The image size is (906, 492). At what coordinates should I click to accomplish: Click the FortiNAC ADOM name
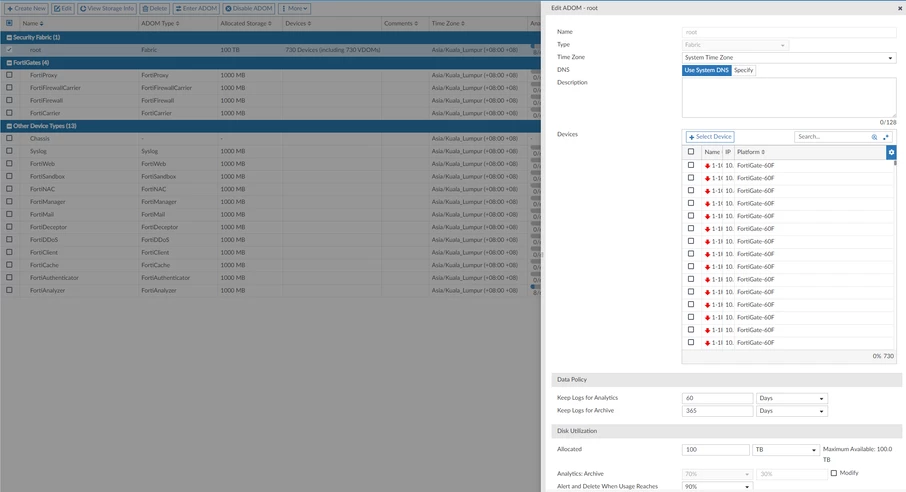tap(43, 189)
